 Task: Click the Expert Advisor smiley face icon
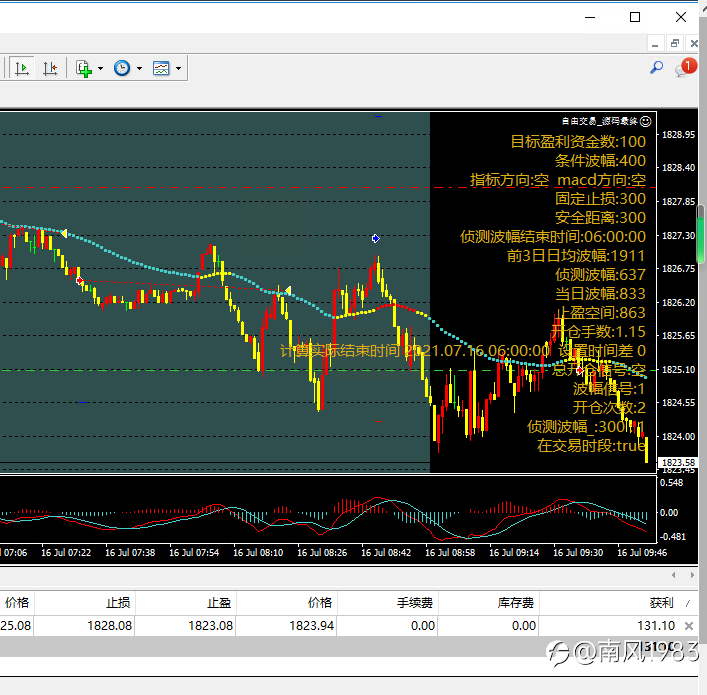click(646, 121)
